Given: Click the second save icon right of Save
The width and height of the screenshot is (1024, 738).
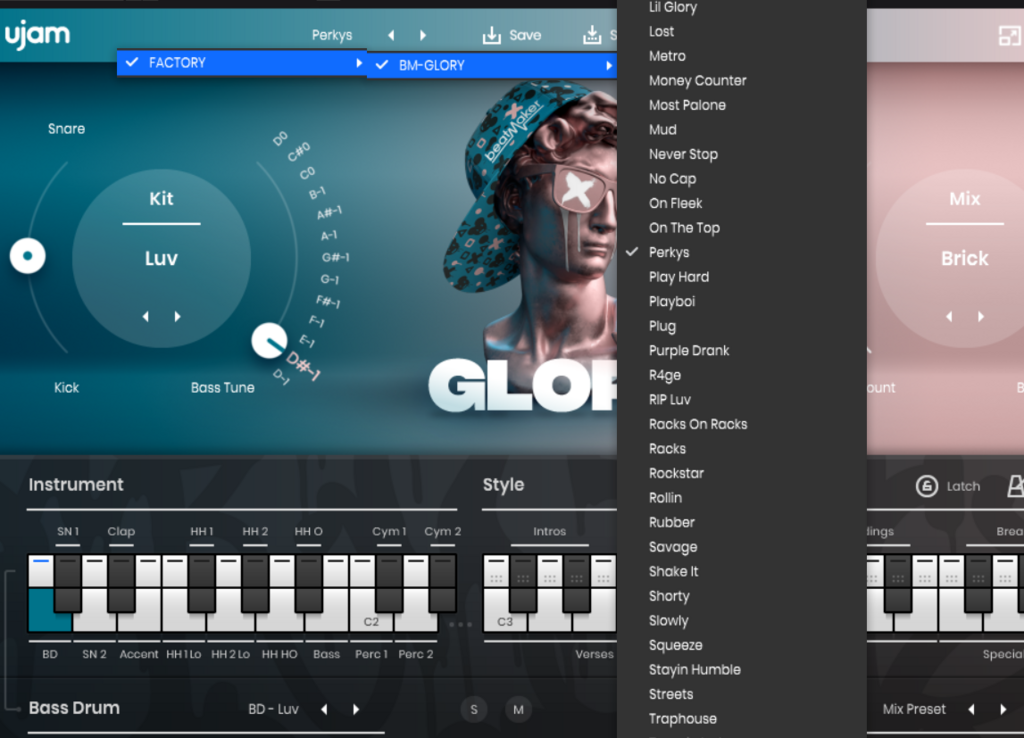Looking at the screenshot, I should click(592, 35).
